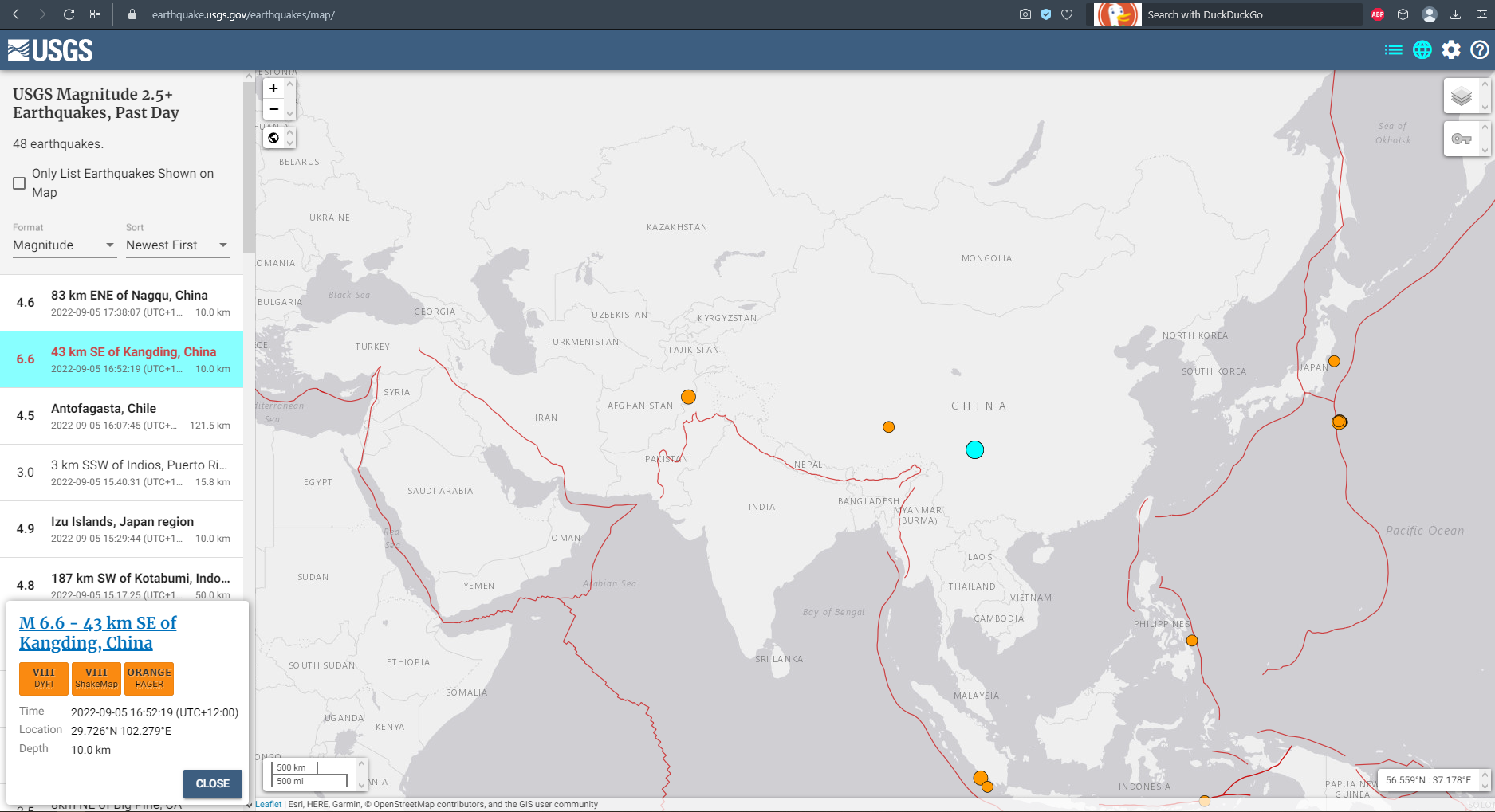Click orange marker in the Philippines
This screenshot has width=1495, height=812.
pyautogui.click(x=1192, y=640)
